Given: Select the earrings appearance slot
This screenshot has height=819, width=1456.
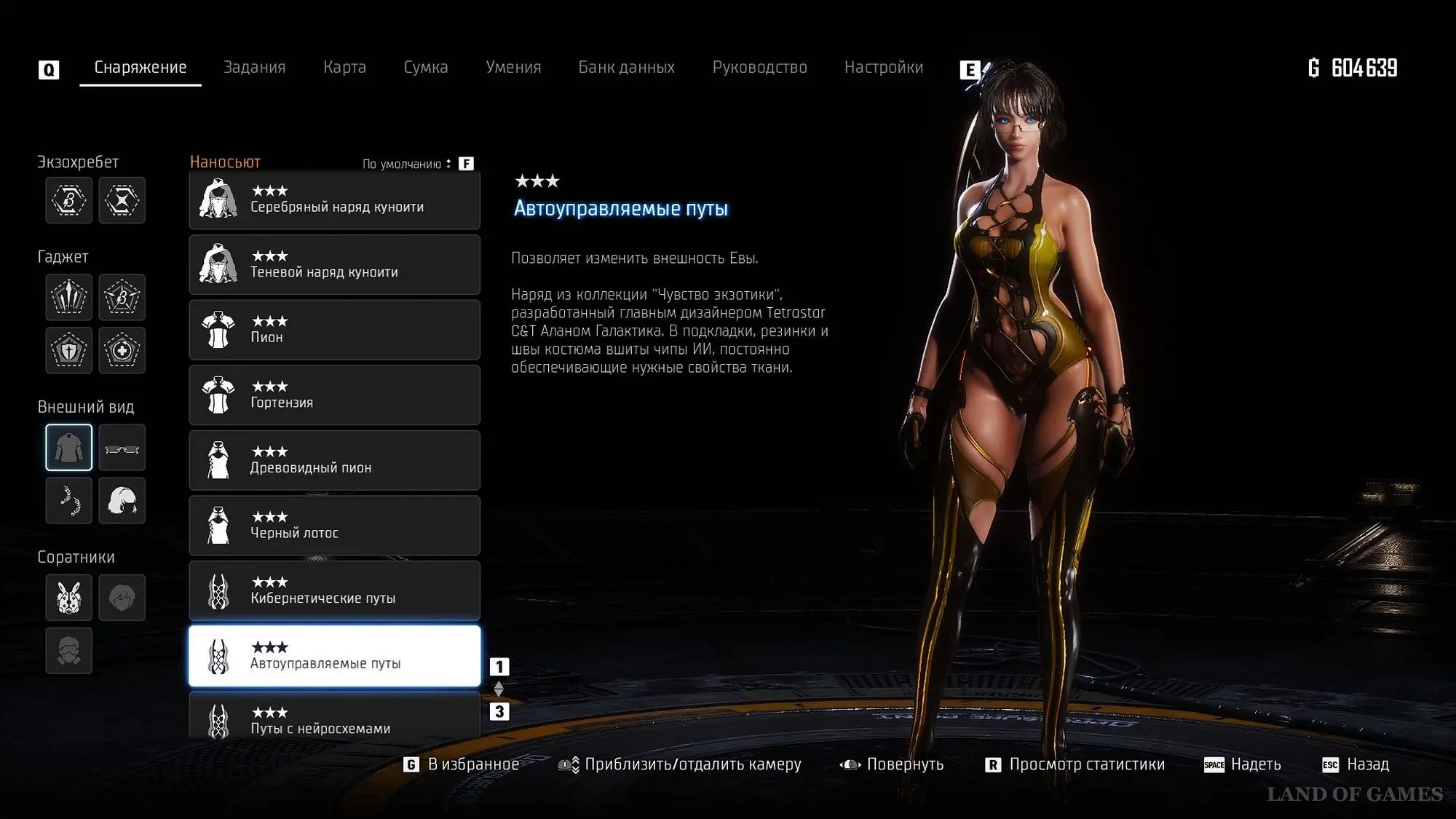Looking at the screenshot, I should [69, 500].
